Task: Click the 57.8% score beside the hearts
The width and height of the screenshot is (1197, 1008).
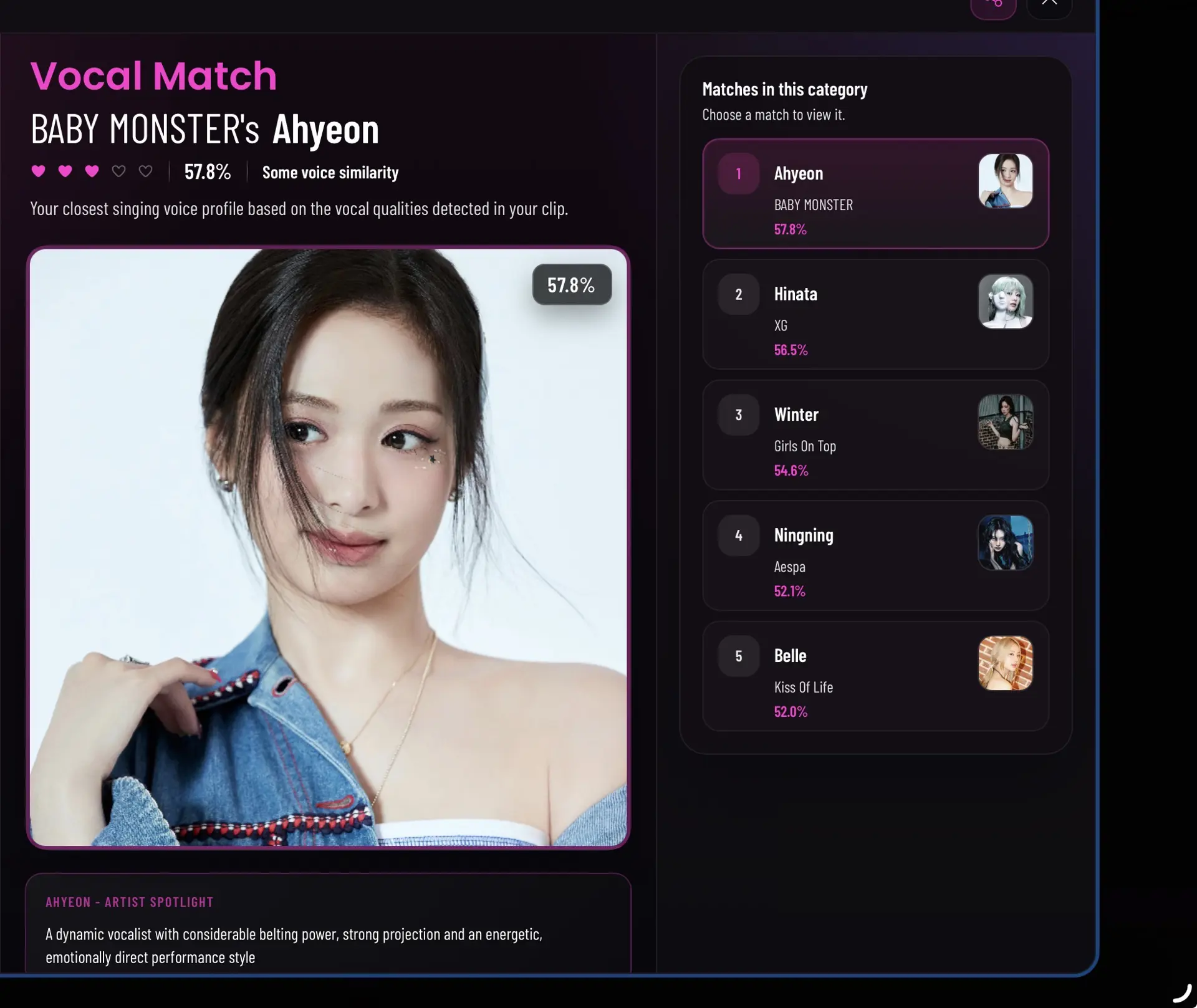Action: [x=208, y=172]
